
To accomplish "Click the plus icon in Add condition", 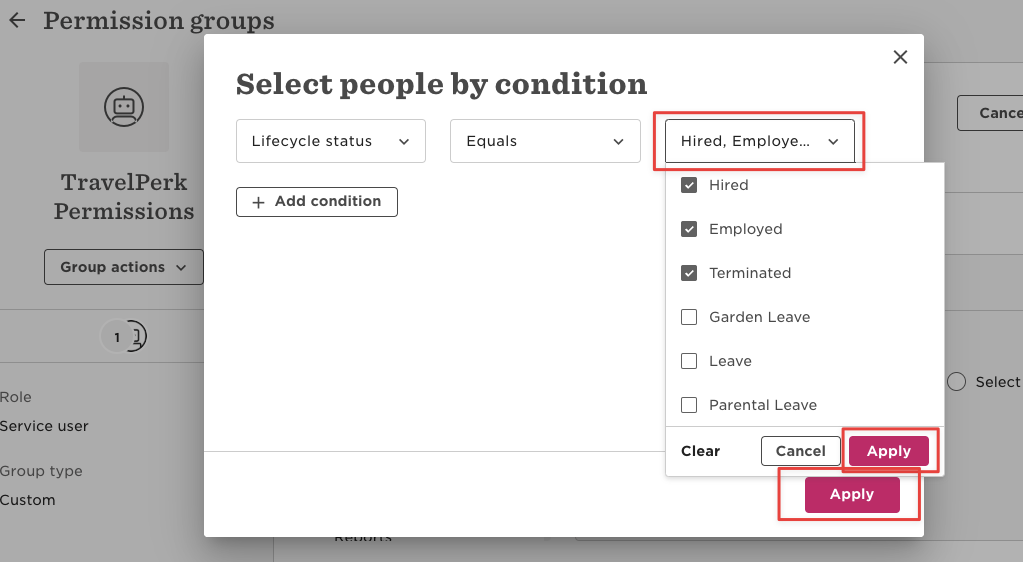I will click(258, 202).
